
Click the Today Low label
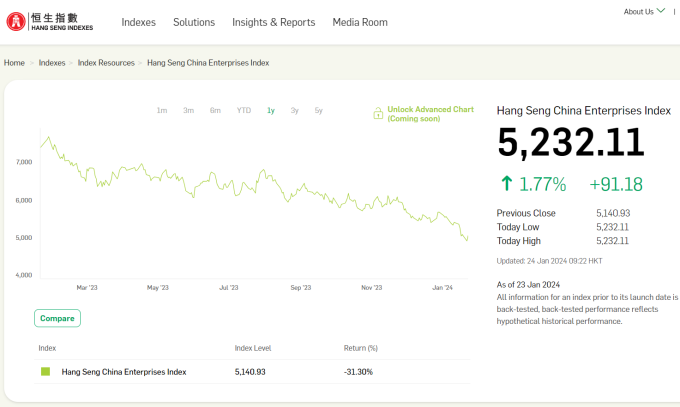click(x=518, y=227)
